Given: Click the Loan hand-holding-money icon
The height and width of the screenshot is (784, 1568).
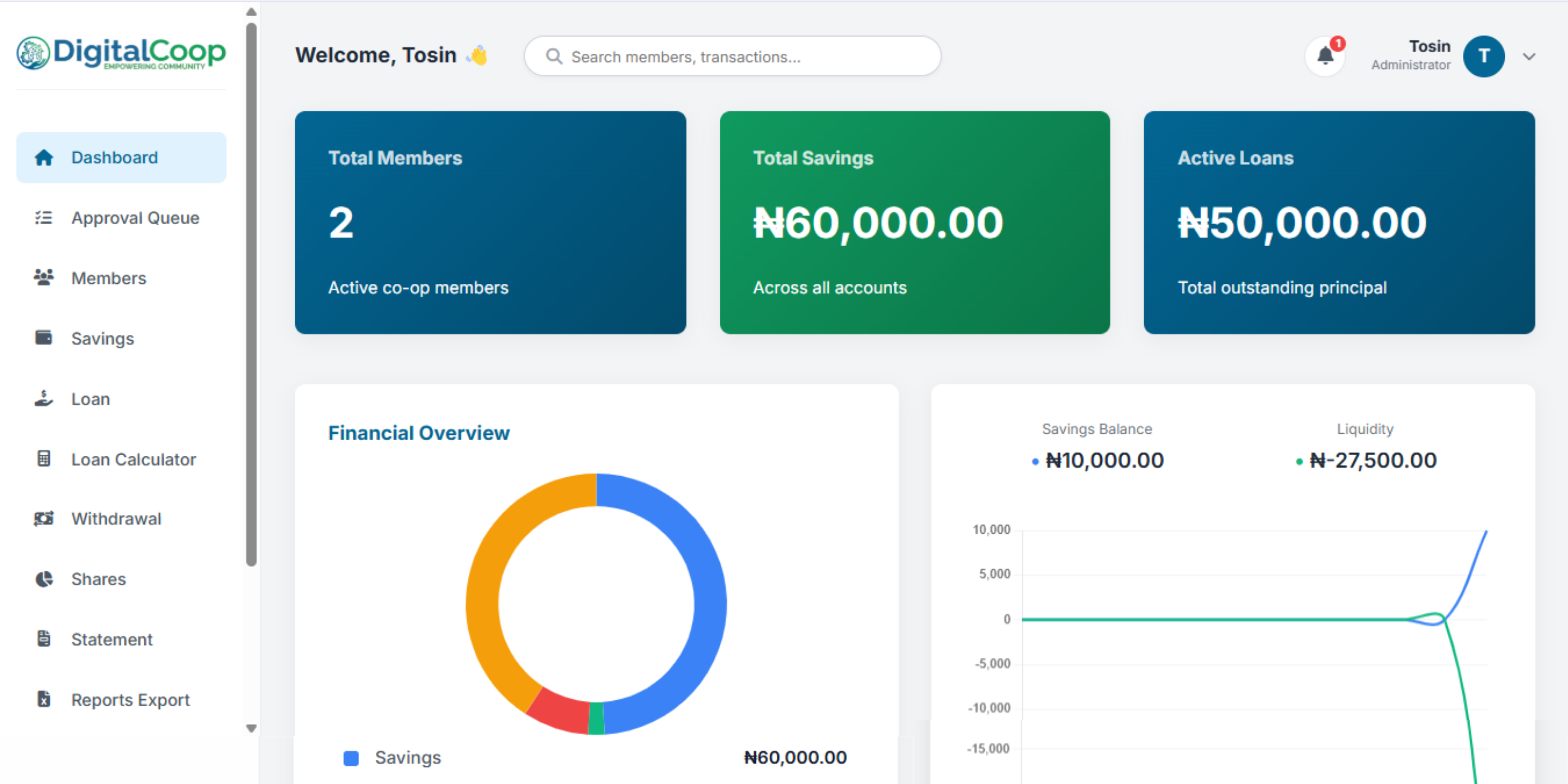Looking at the screenshot, I should pos(44,399).
